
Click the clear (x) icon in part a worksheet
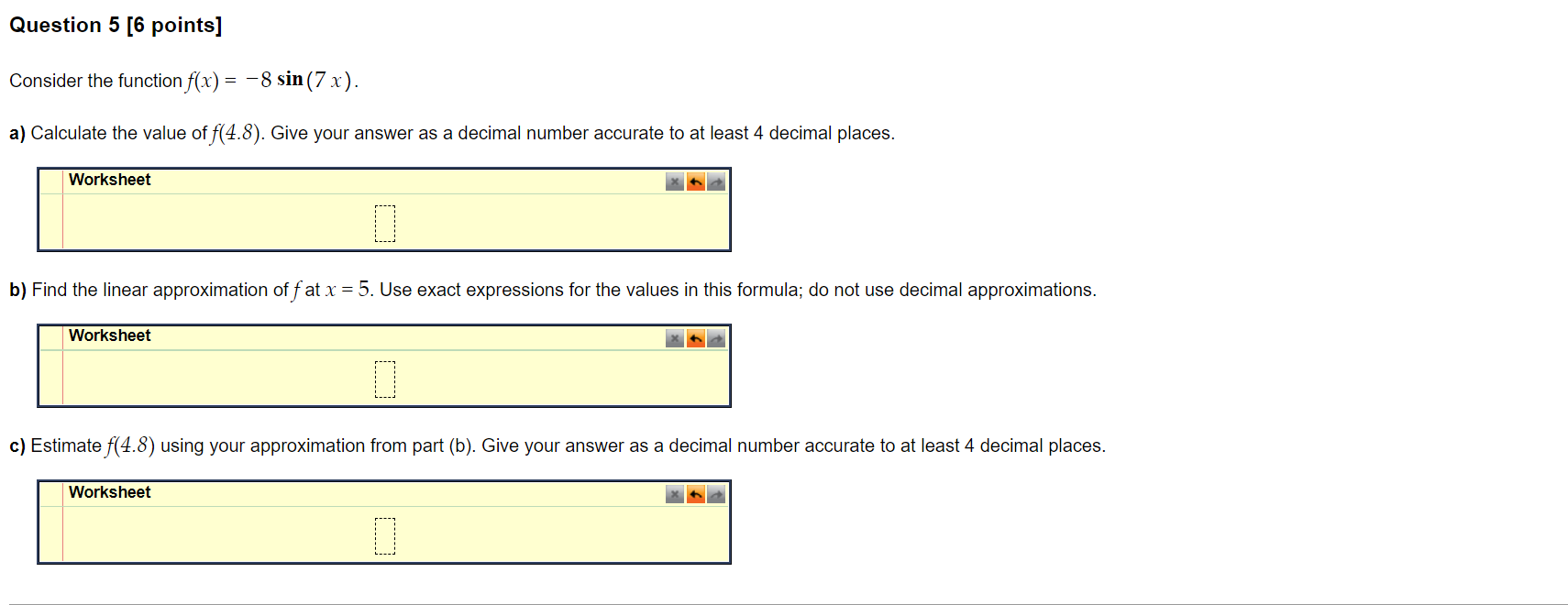(x=675, y=182)
